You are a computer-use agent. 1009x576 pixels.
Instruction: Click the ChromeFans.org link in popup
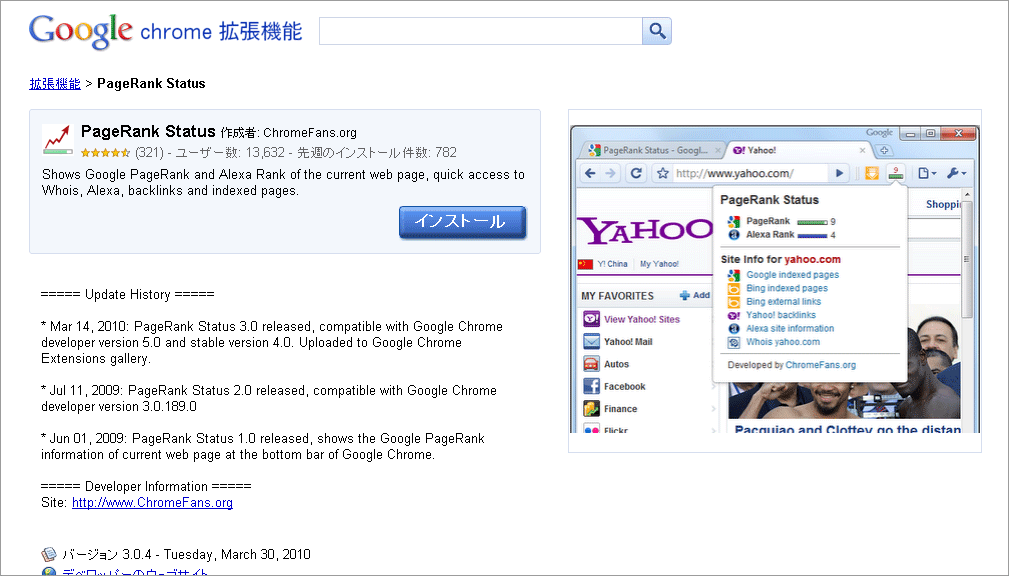pos(820,365)
